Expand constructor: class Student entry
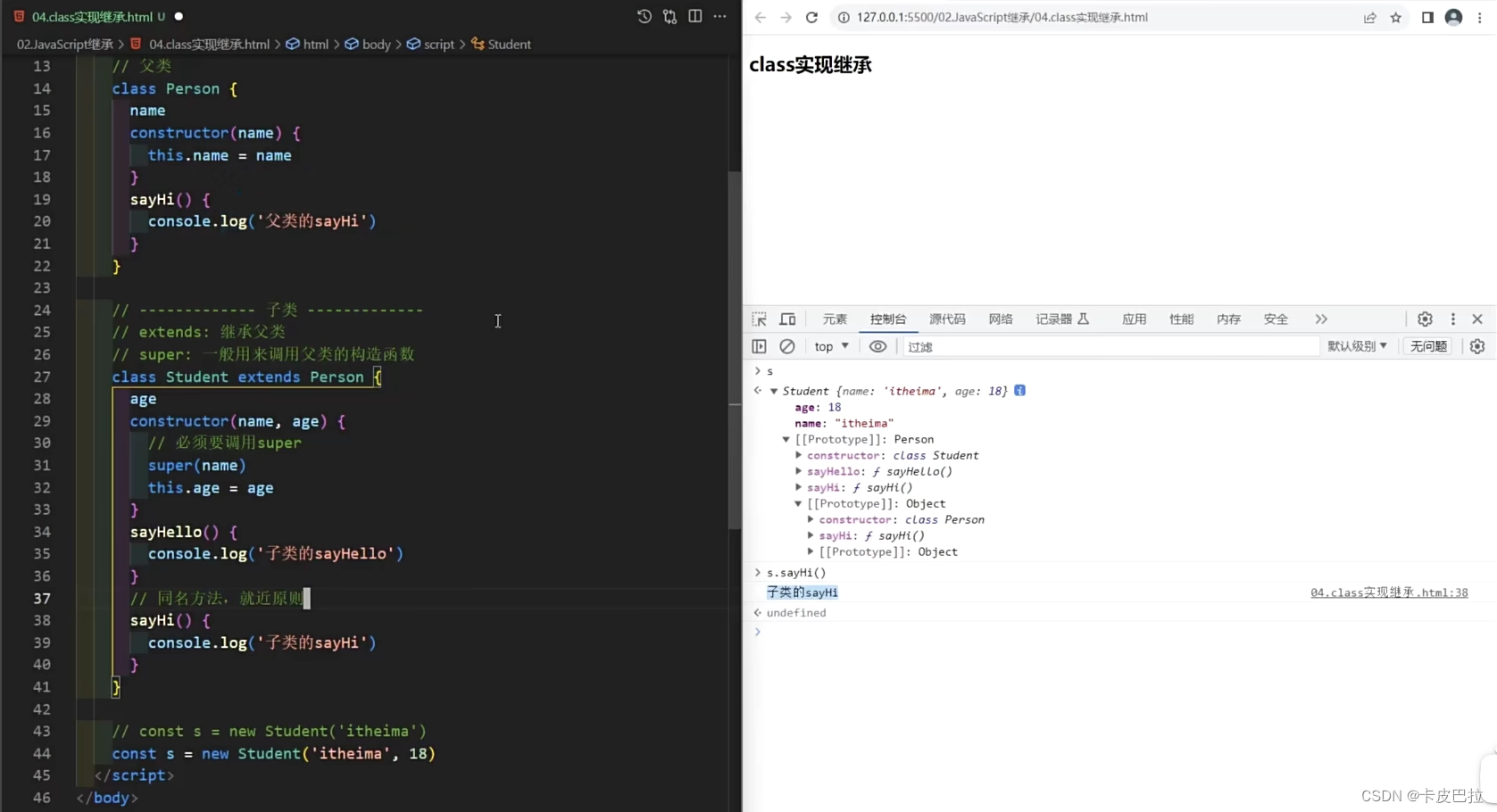This screenshot has width=1497, height=812. (x=798, y=455)
